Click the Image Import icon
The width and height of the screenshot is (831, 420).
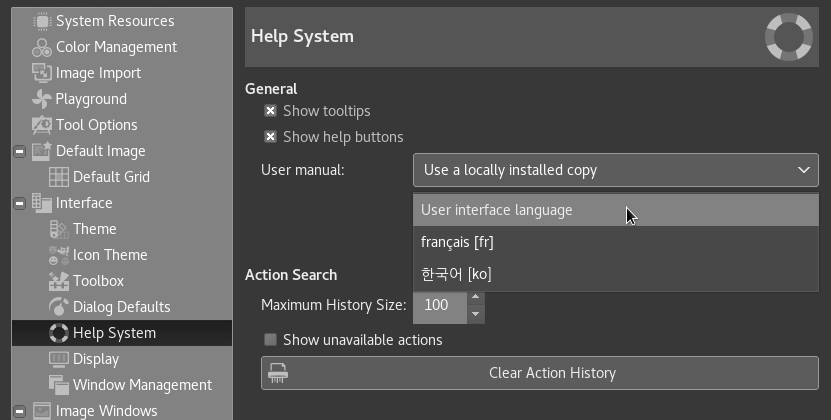(41, 73)
